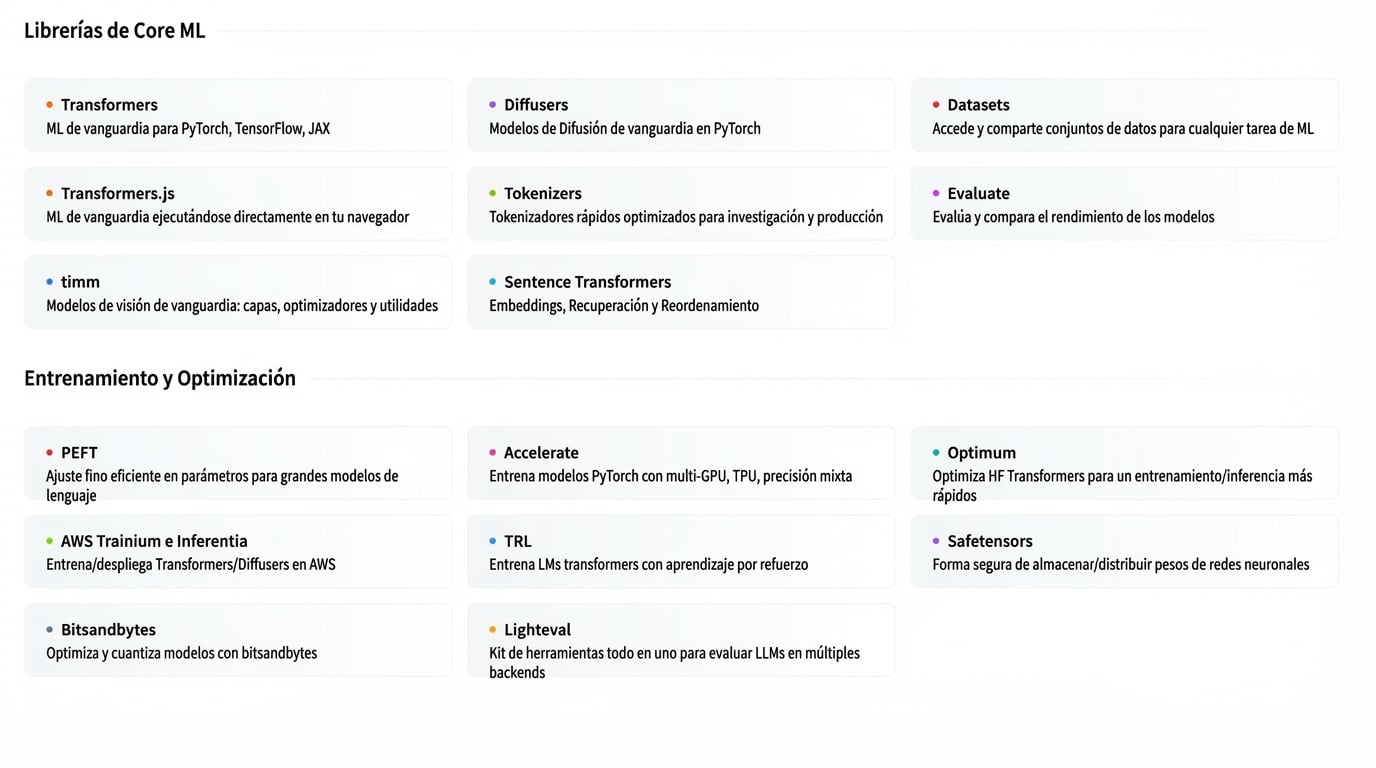
Task: Select the Tokenizers card
Action: pos(681,204)
